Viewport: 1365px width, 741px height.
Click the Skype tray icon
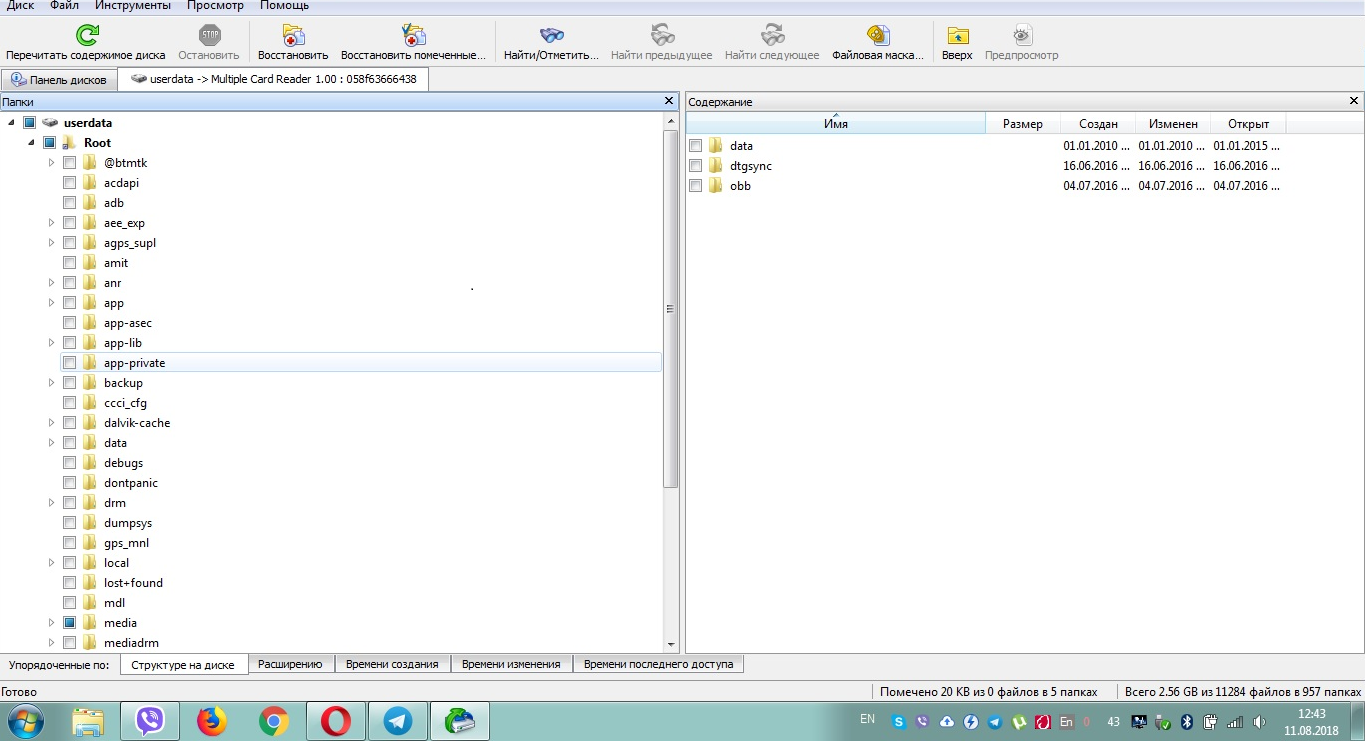(x=899, y=722)
